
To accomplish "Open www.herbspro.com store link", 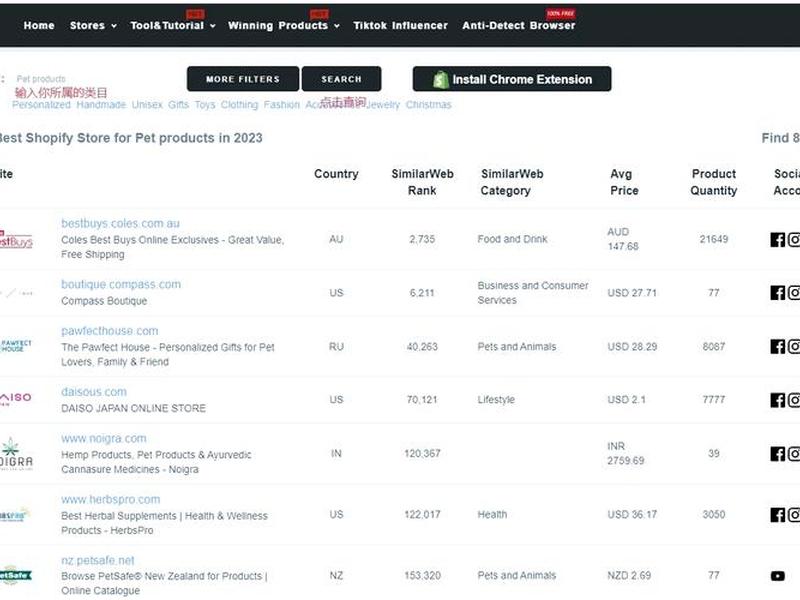I will pos(111,499).
